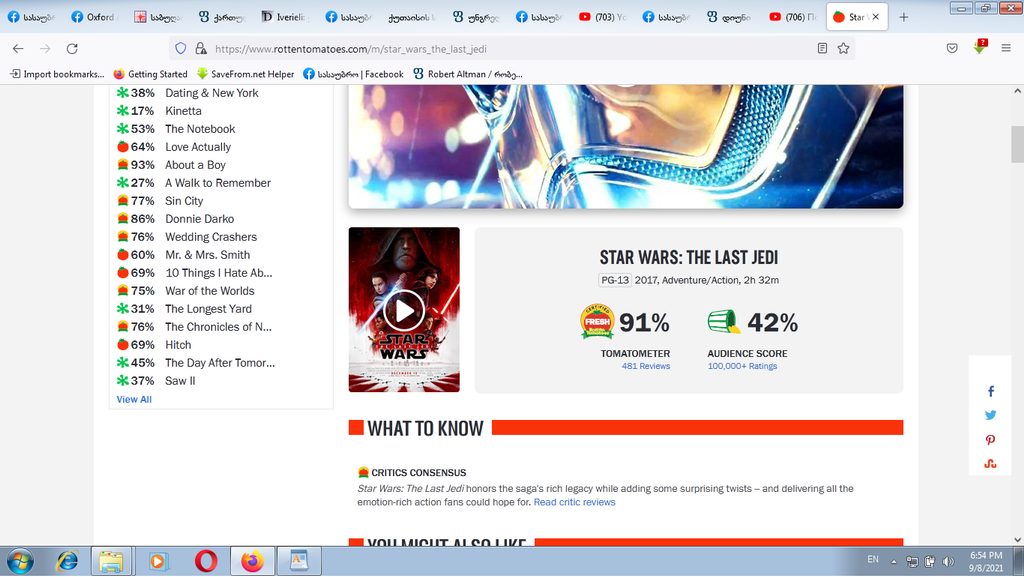Switch to Firefox in the taskbar
Image resolution: width=1024 pixels, height=577 pixels.
(x=252, y=561)
